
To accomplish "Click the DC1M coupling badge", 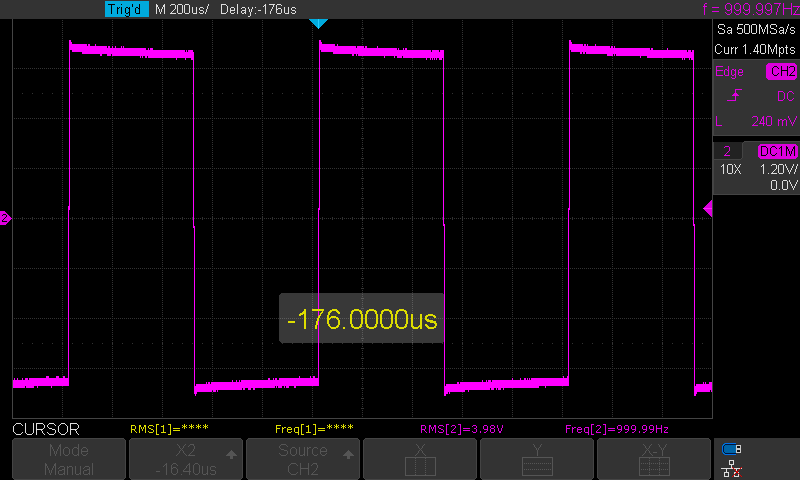I will (x=778, y=151).
